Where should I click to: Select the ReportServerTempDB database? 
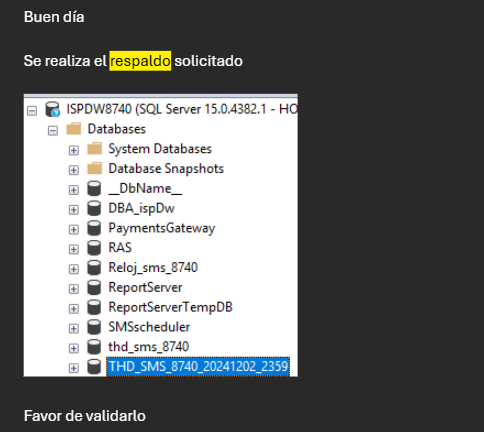coord(170,307)
